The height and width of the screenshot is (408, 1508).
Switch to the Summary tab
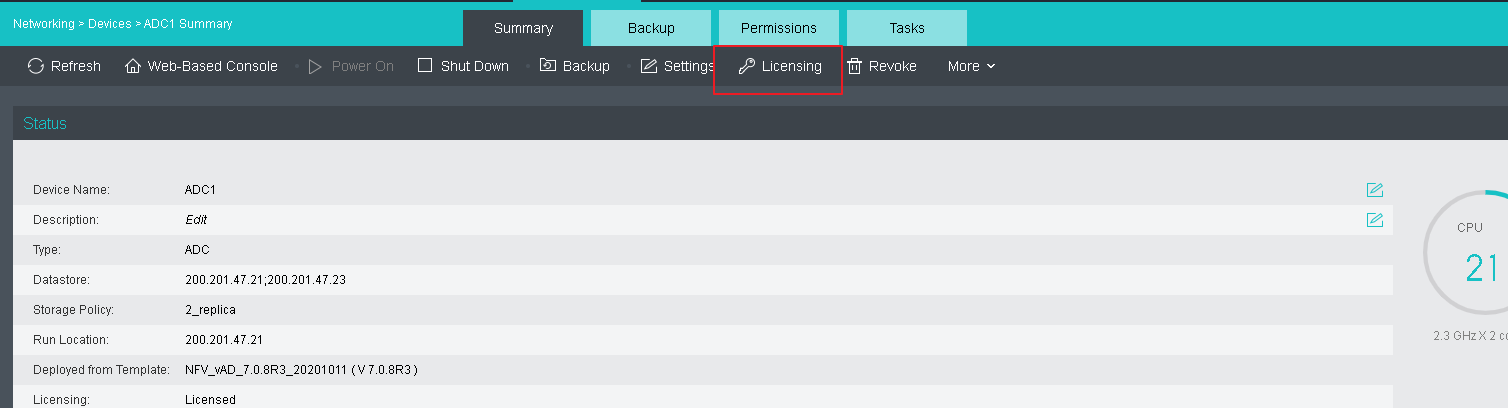[x=523, y=28]
